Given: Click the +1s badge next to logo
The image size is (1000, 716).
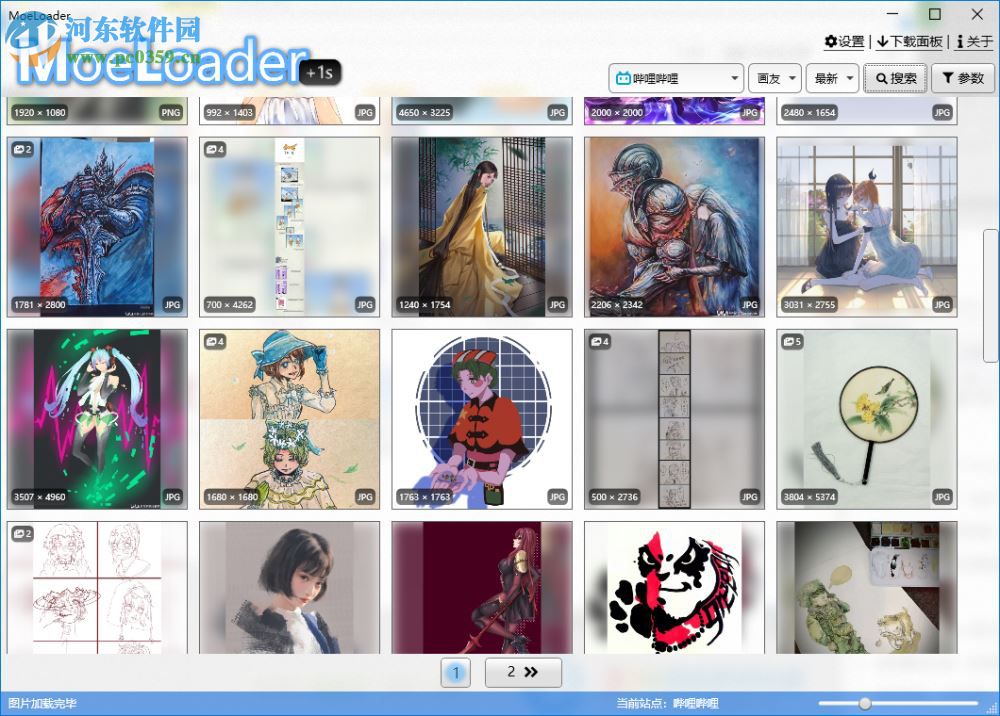Looking at the screenshot, I should (320, 73).
